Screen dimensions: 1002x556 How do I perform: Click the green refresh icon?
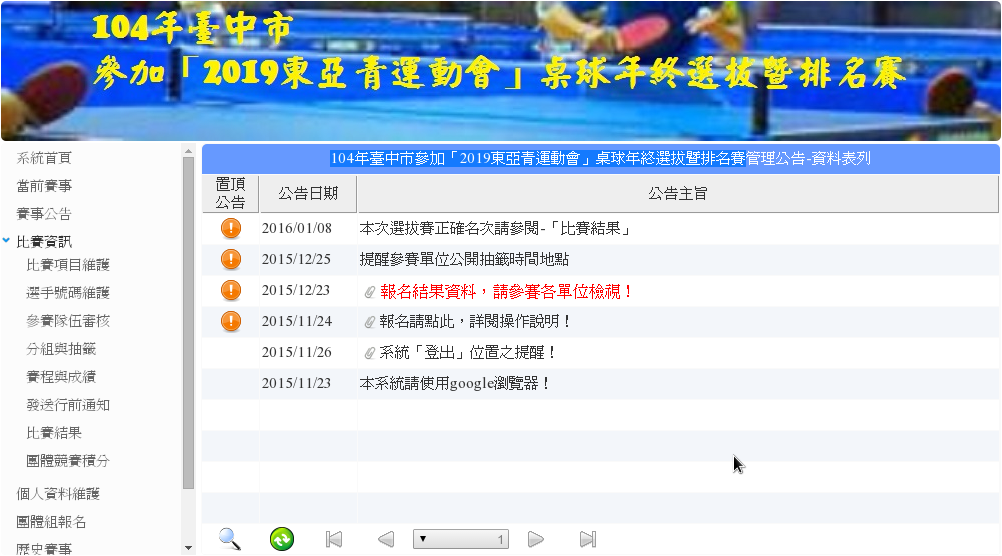tap(282, 539)
